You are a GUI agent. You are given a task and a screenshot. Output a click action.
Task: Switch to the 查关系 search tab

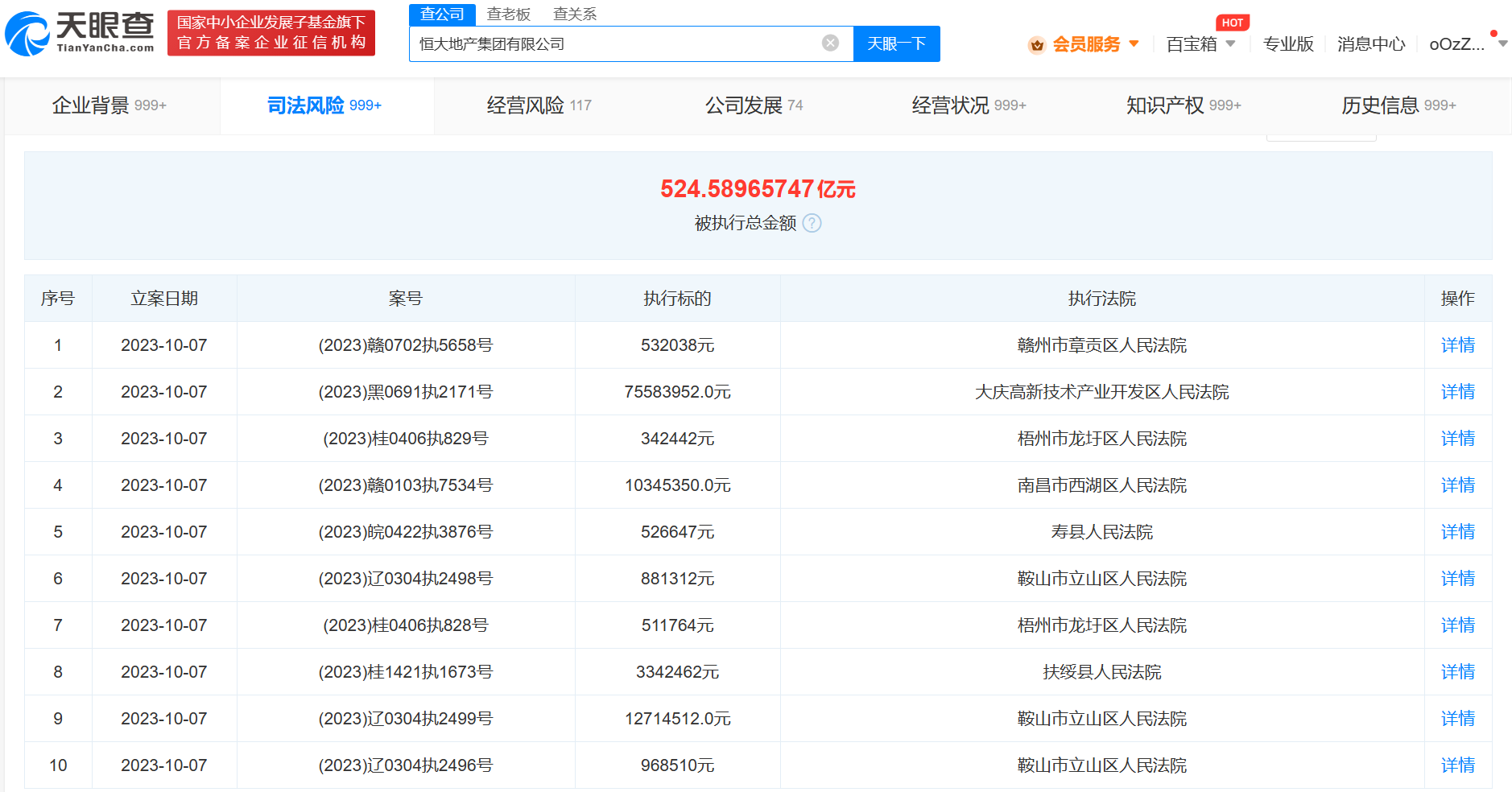575,14
